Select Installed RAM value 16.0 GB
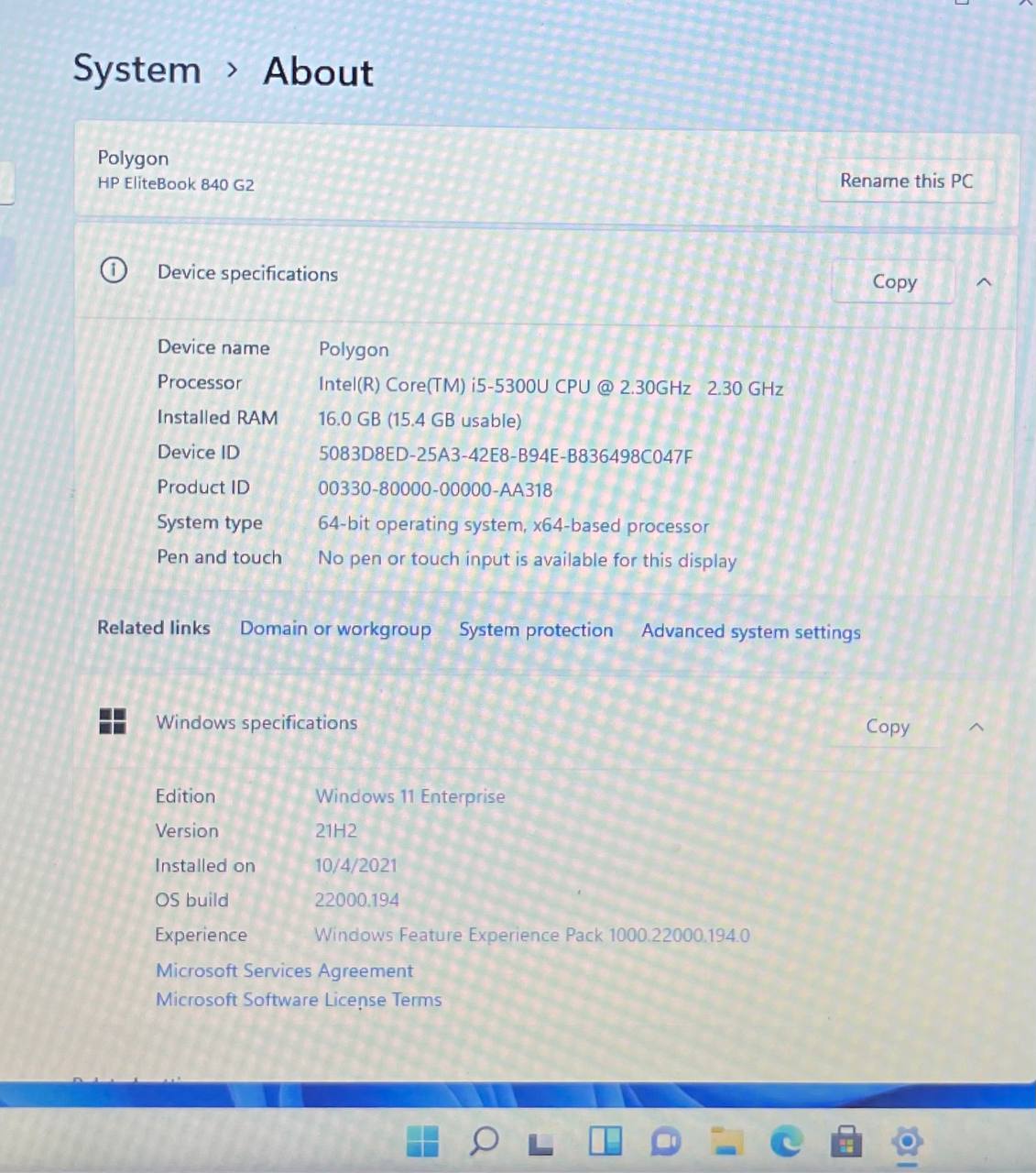Image resolution: width=1036 pixels, height=1173 pixels. click(x=349, y=420)
